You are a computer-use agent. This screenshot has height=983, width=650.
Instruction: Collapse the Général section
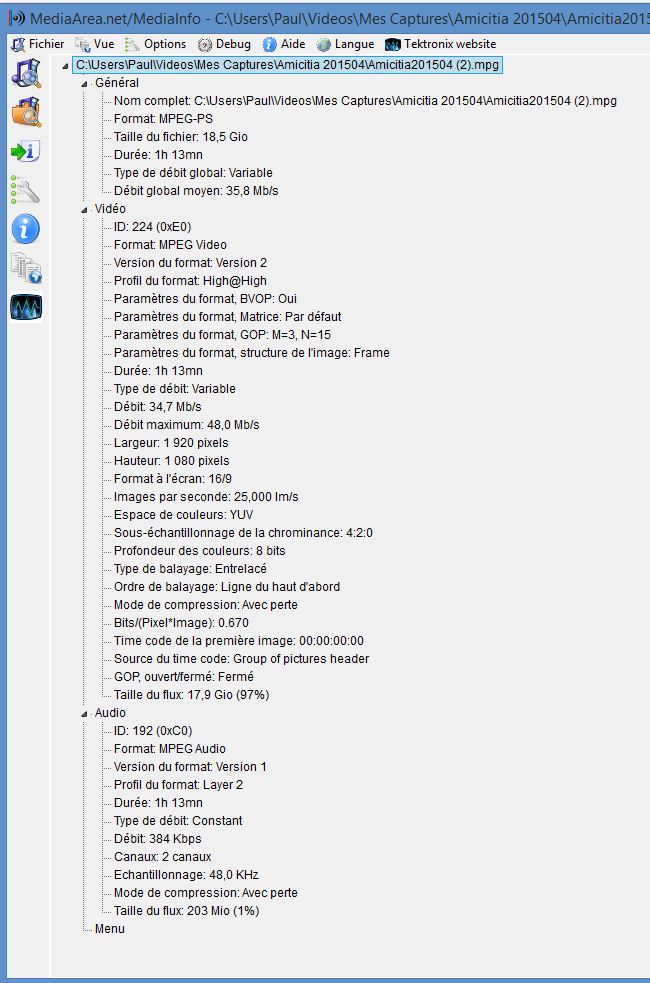coord(84,84)
